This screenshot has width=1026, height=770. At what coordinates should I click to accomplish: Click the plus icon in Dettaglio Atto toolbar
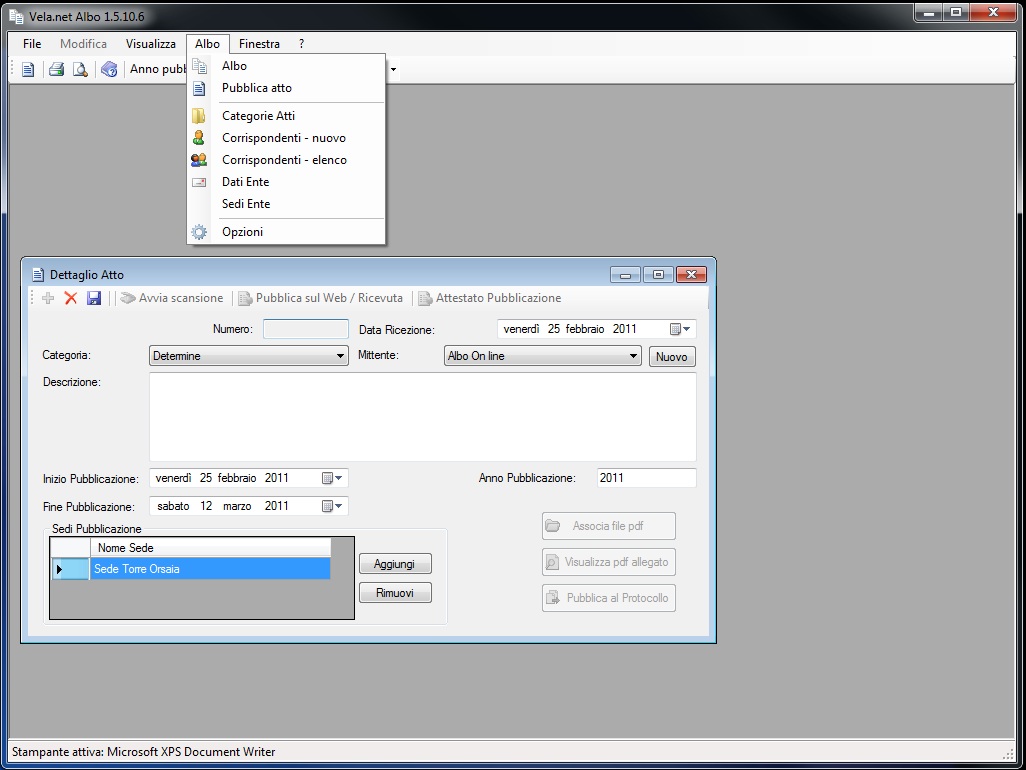click(x=48, y=298)
